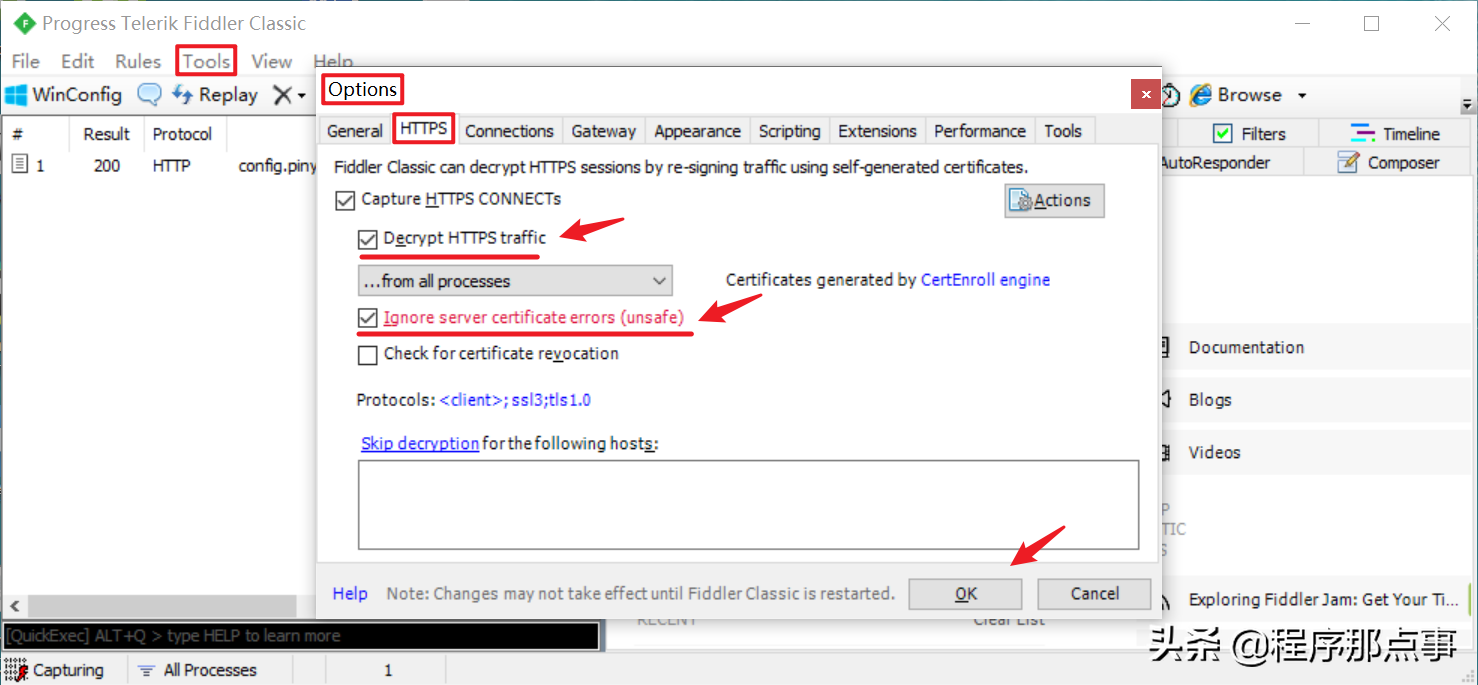Switch to Tools tab in Options dialog

pyautogui.click(x=1063, y=131)
